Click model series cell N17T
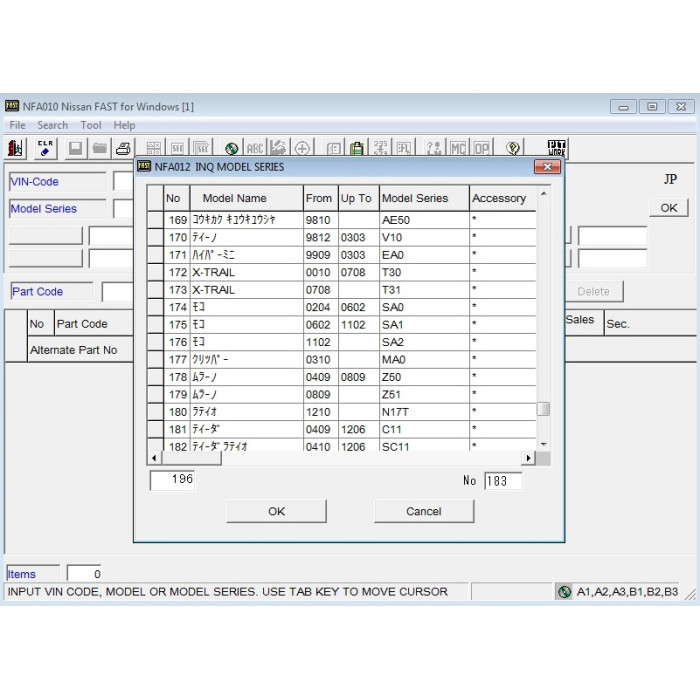Viewport: 700px width, 700px height. click(424, 412)
